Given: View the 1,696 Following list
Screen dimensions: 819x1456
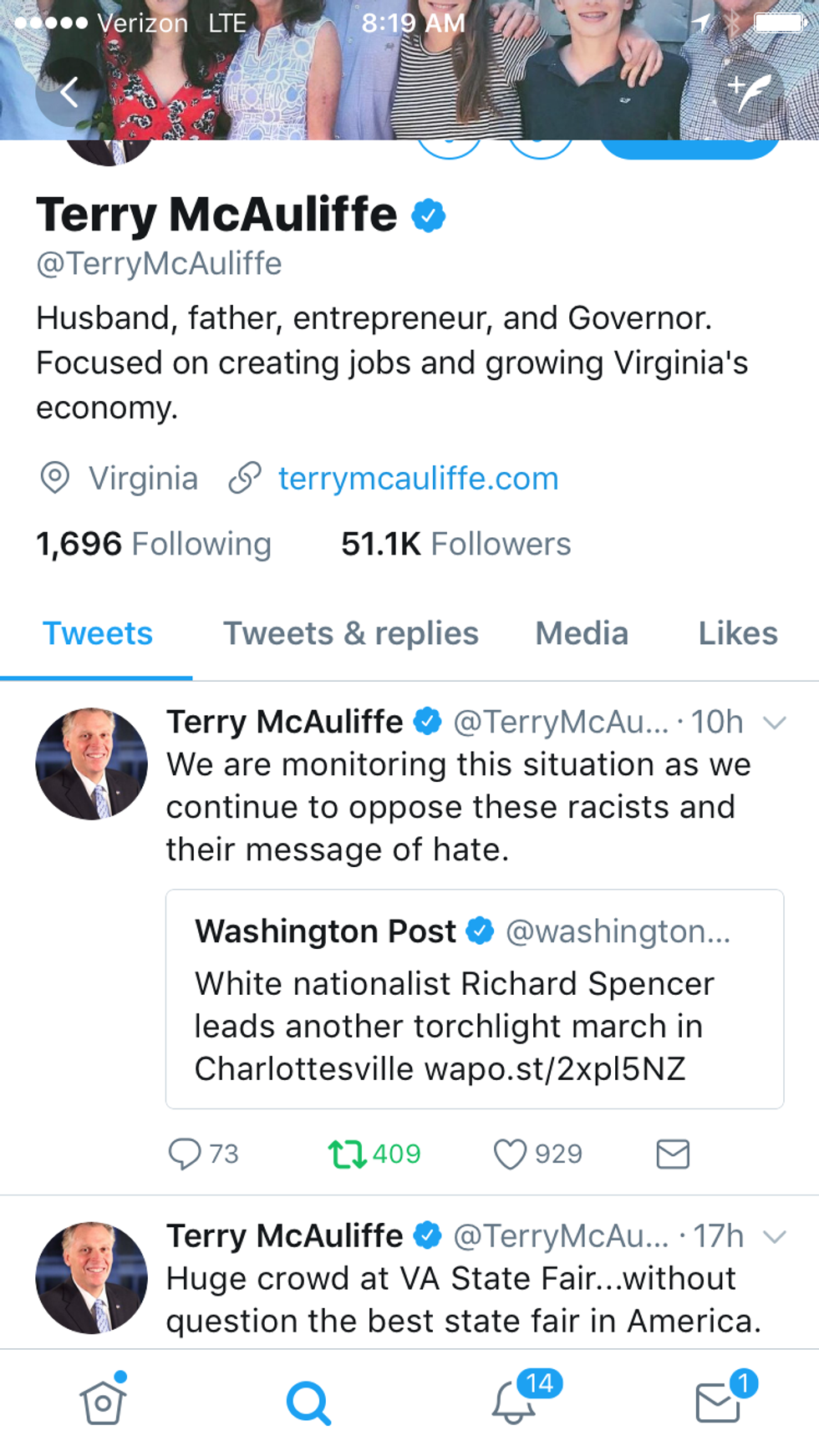Looking at the screenshot, I should point(154,544).
